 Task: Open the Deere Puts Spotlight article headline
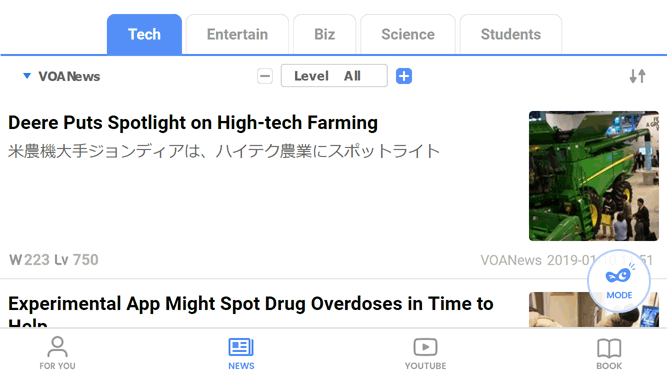pyautogui.click(x=193, y=123)
